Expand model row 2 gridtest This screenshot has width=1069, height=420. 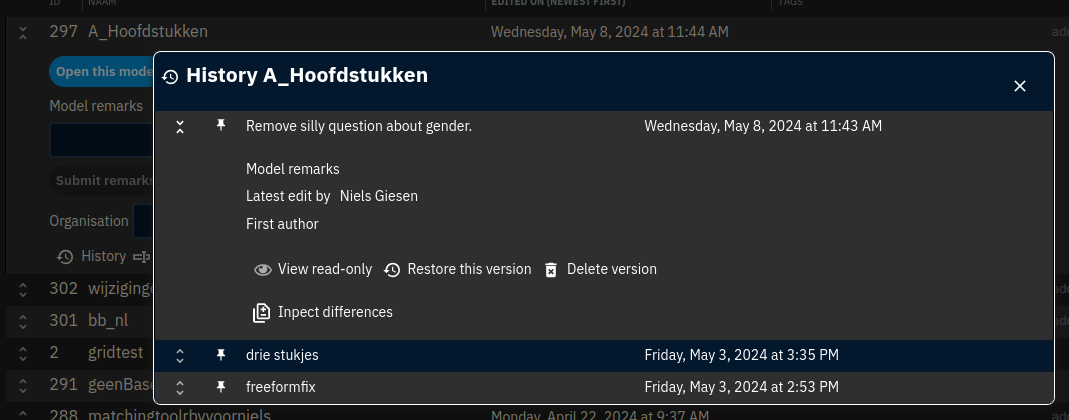point(22,353)
